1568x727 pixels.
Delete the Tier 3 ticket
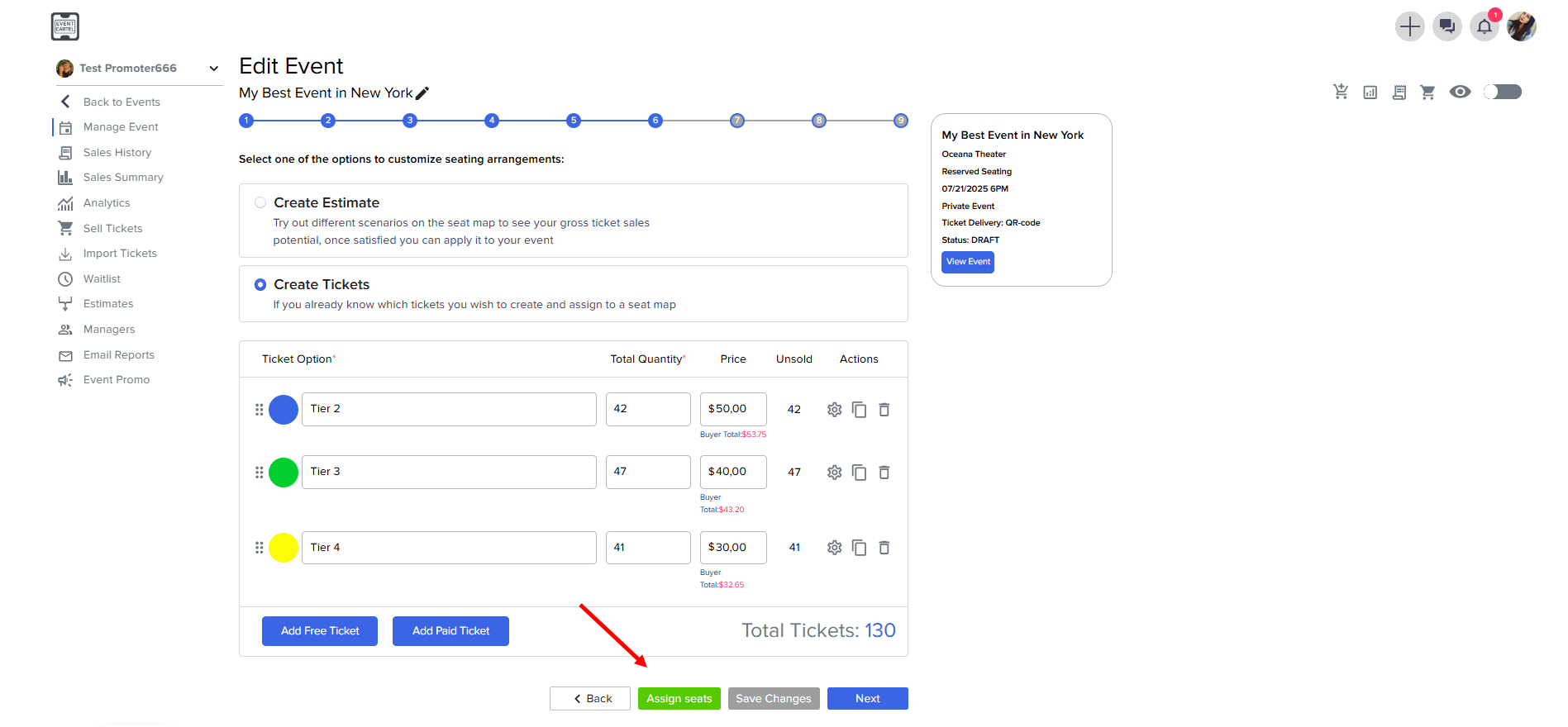884,473
